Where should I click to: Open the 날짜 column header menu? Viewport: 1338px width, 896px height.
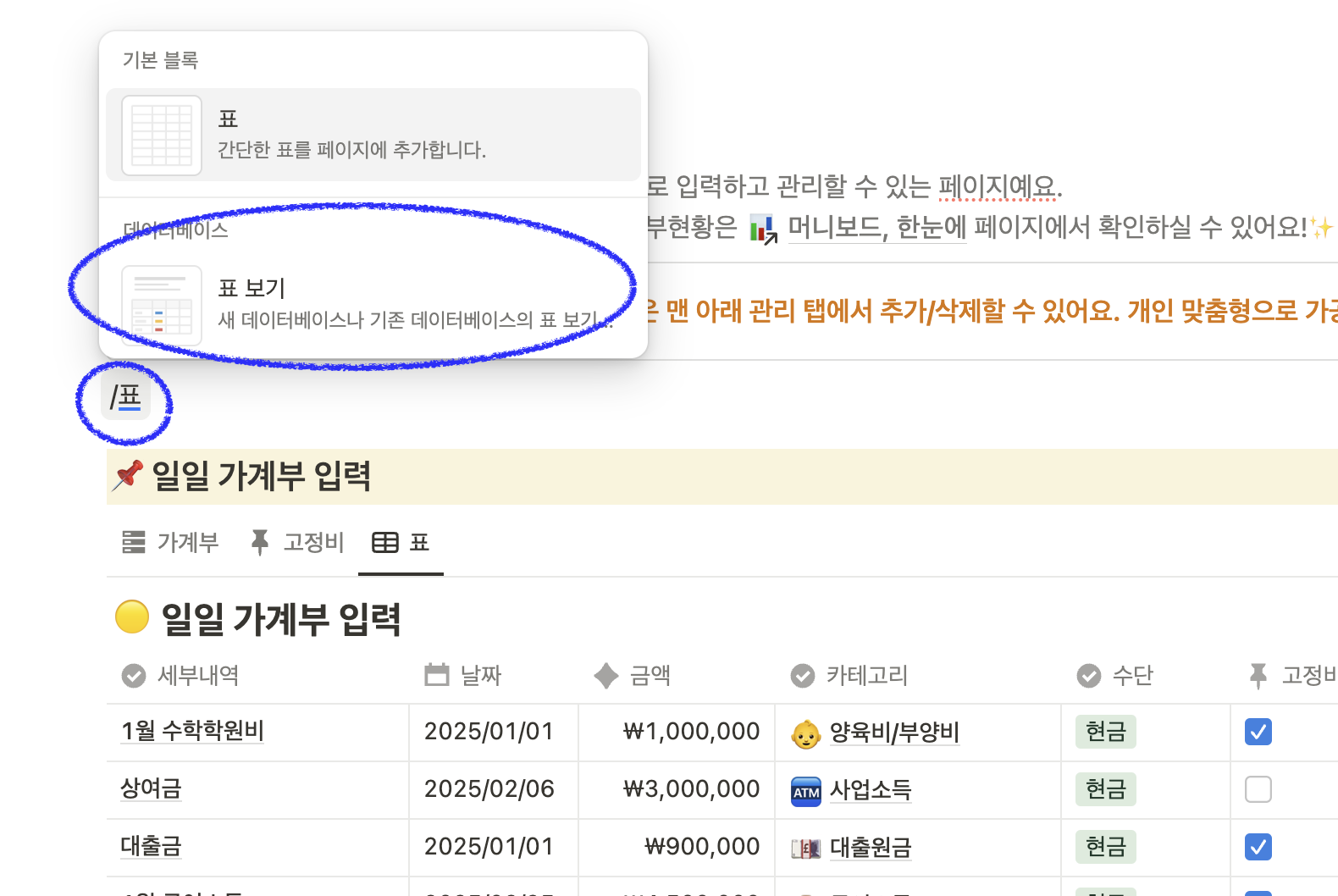494,675
